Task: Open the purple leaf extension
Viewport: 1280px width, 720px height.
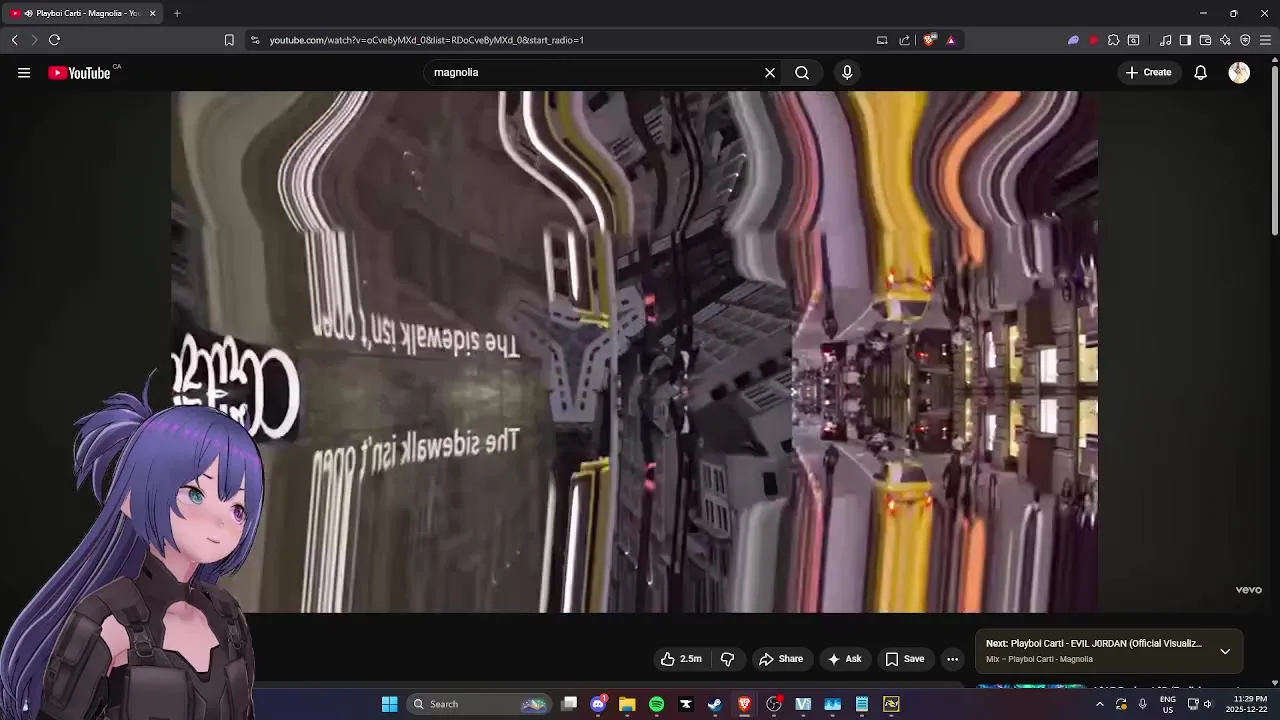Action: pyautogui.click(x=1073, y=40)
